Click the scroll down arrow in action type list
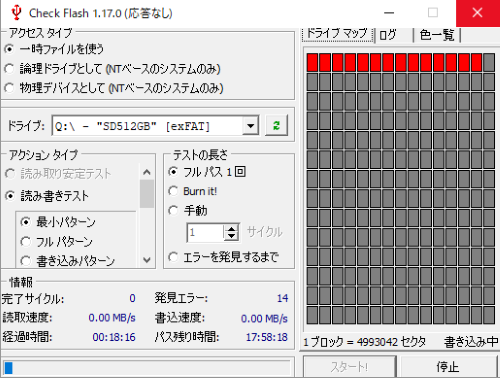Viewport: 500px width, 378px height. pos(147,260)
